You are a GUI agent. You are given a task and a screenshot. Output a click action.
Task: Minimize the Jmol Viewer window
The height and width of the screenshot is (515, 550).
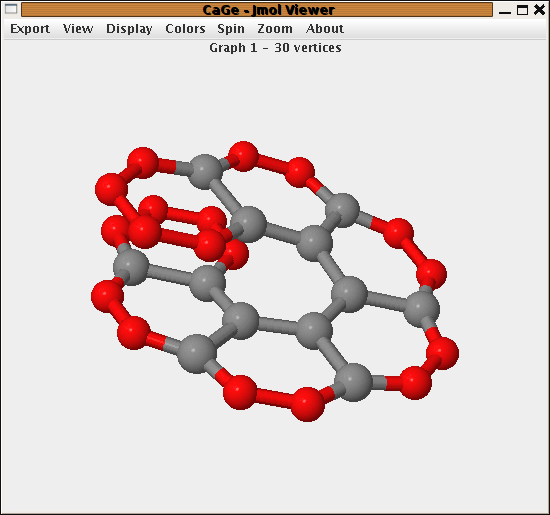[505, 11]
